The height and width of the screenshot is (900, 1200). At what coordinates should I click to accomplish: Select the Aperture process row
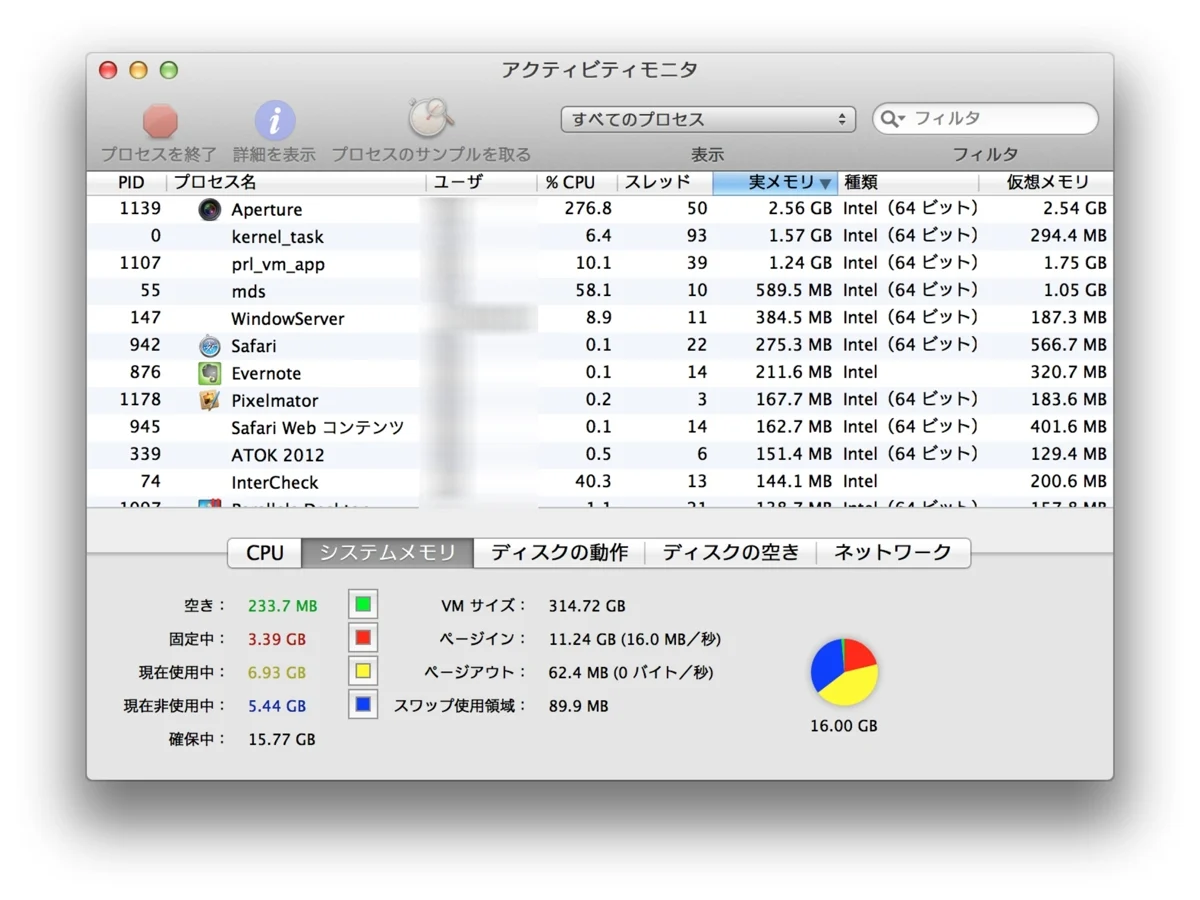coord(600,209)
